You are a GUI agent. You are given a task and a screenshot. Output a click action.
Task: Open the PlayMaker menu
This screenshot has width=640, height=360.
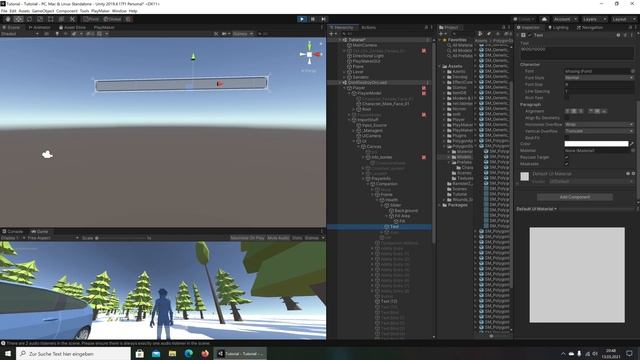coord(100,11)
